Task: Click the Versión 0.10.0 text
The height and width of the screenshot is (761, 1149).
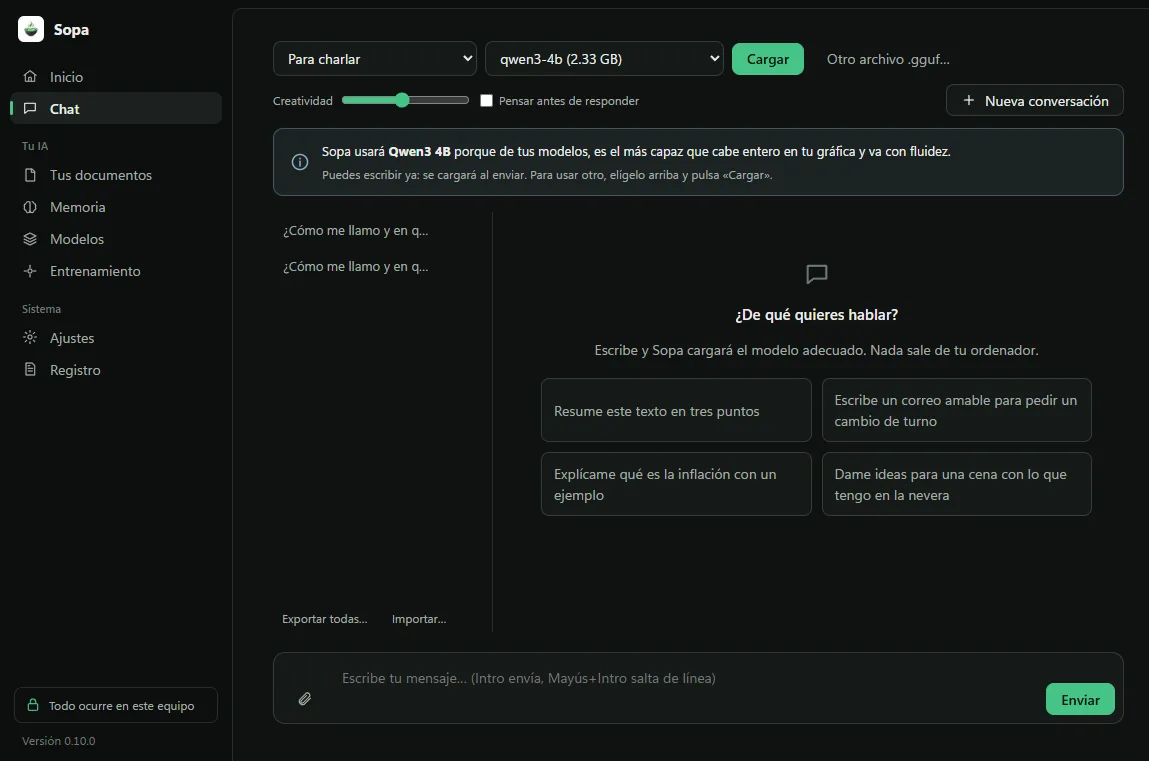Action: (59, 740)
